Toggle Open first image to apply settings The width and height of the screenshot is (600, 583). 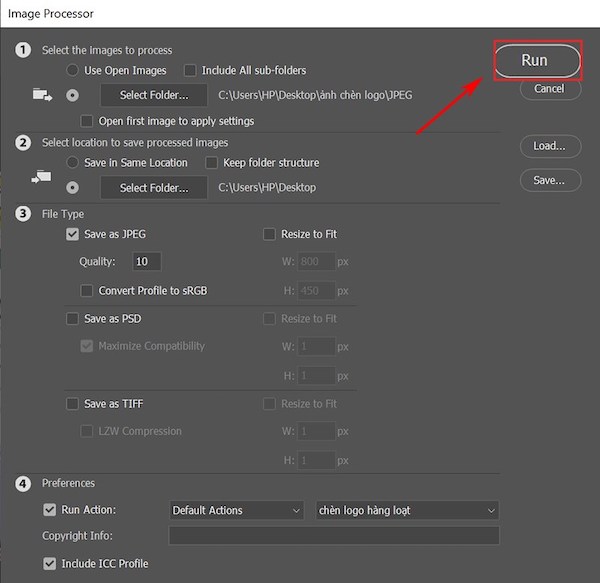click(88, 121)
